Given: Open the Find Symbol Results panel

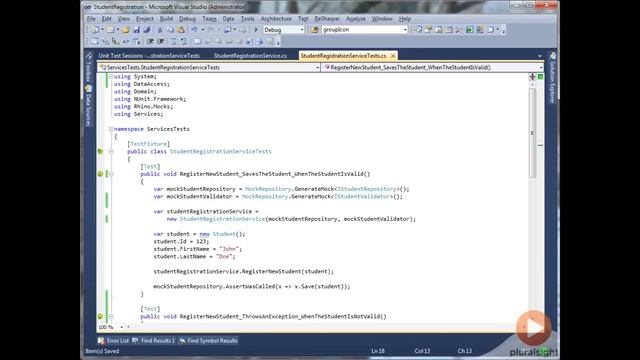Looking at the screenshot, I should pos(209,341).
